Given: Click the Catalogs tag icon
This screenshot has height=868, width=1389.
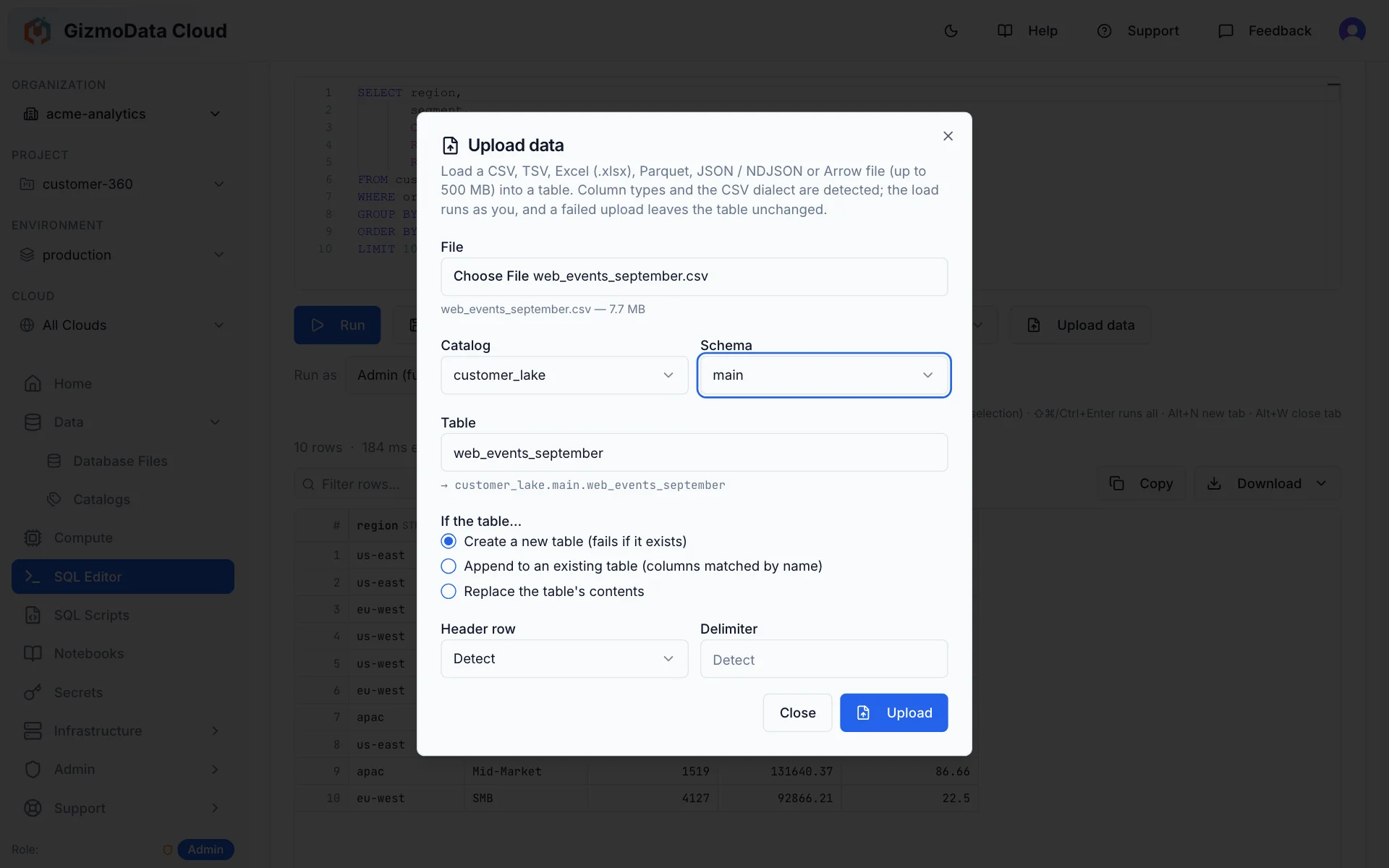Looking at the screenshot, I should coord(54,499).
